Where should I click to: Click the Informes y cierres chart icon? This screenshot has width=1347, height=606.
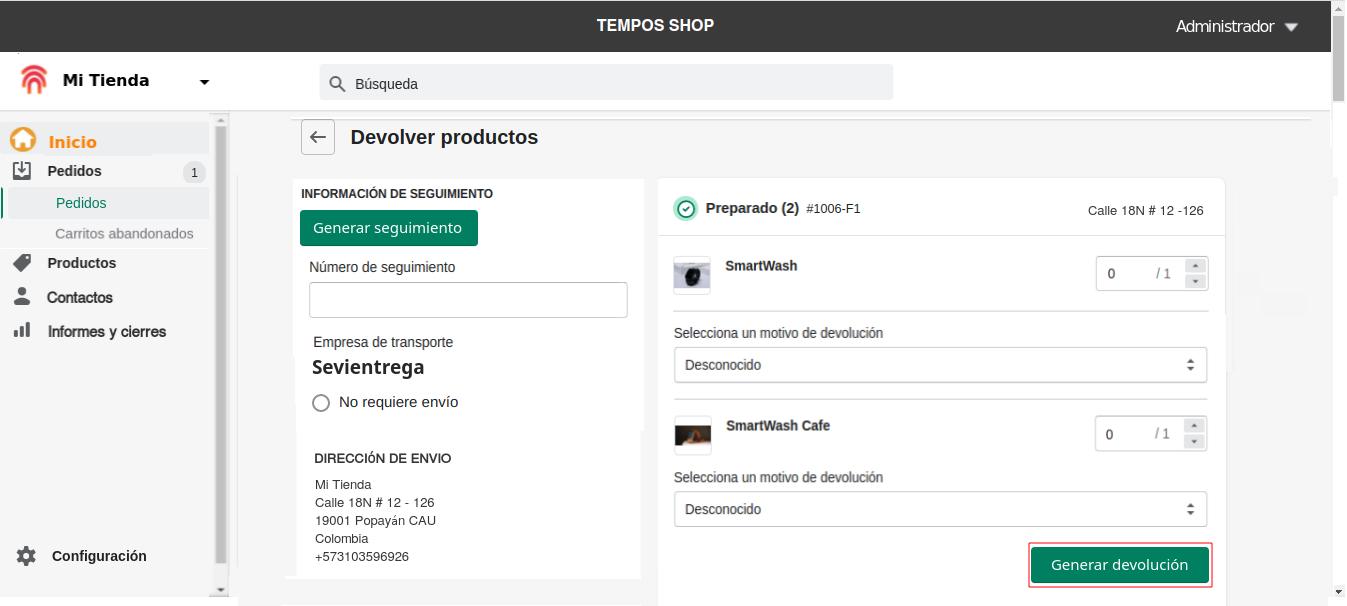point(22,331)
